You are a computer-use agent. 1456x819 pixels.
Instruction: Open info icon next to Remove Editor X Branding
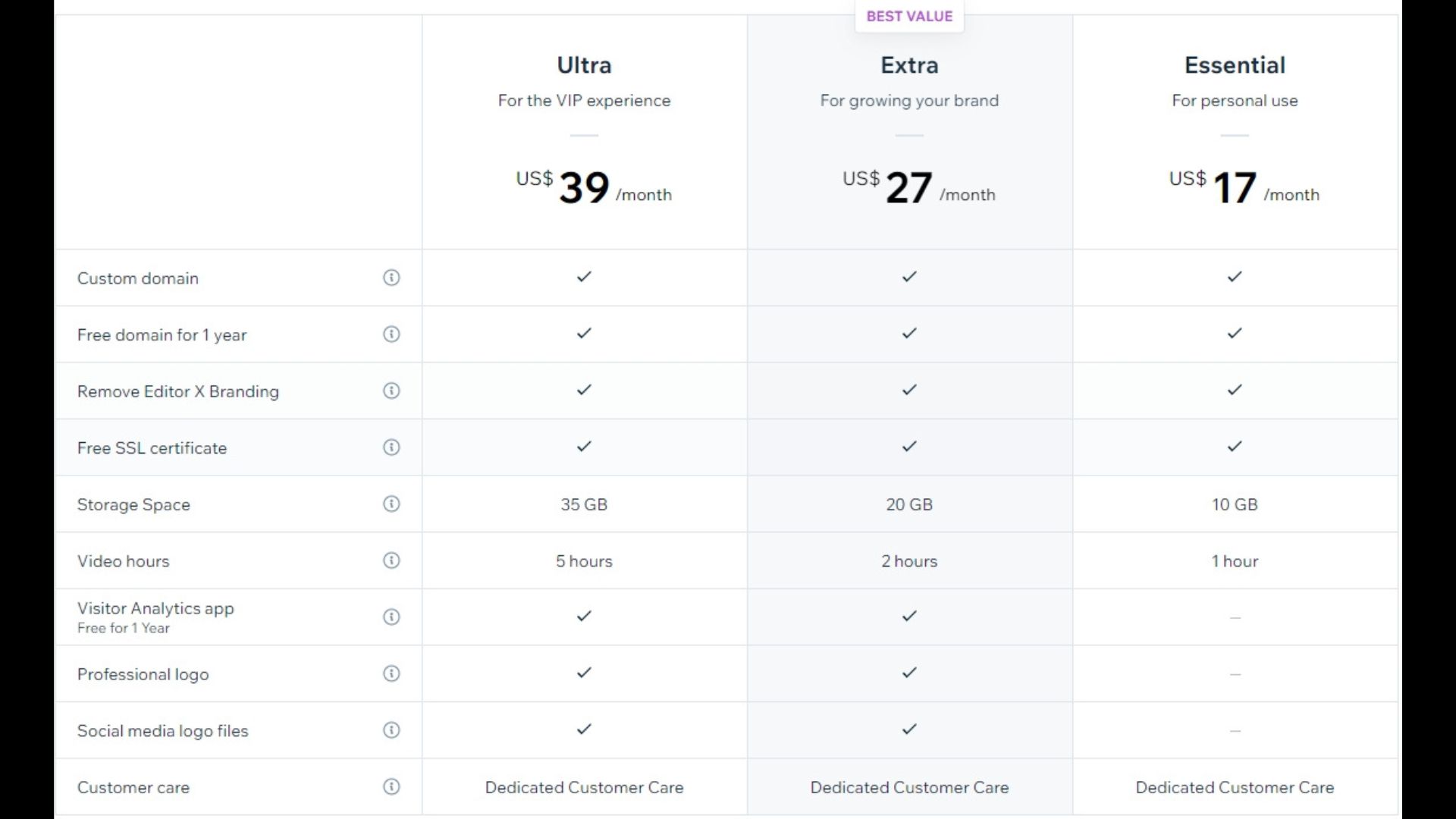[x=391, y=391]
